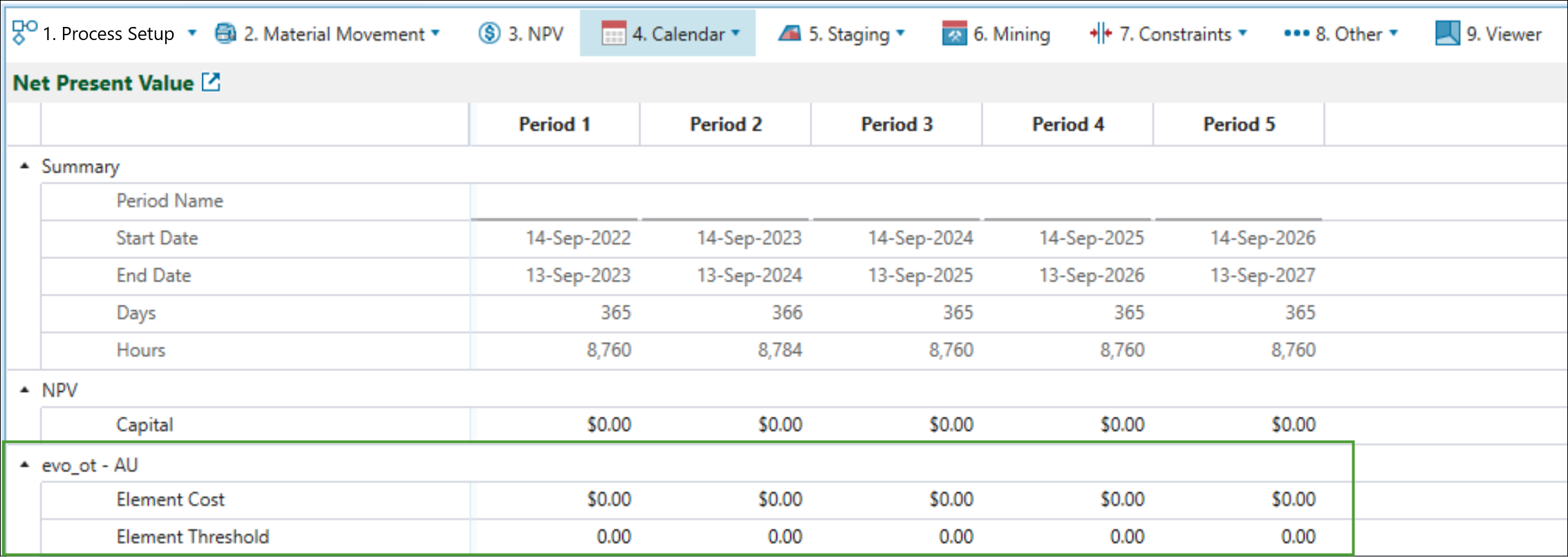Click the NPV dollar sign icon

coord(489,33)
